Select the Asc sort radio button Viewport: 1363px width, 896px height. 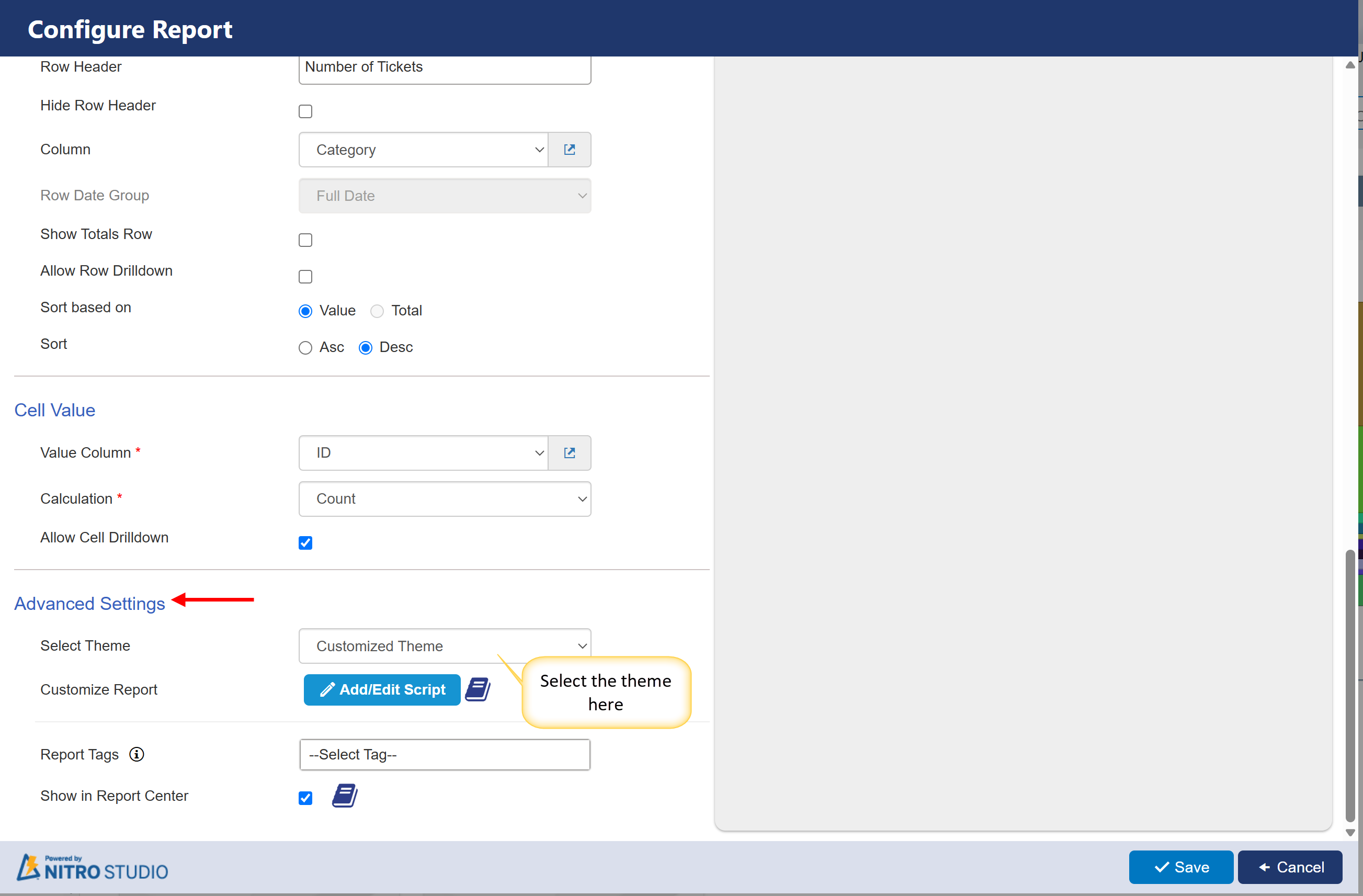point(305,348)
